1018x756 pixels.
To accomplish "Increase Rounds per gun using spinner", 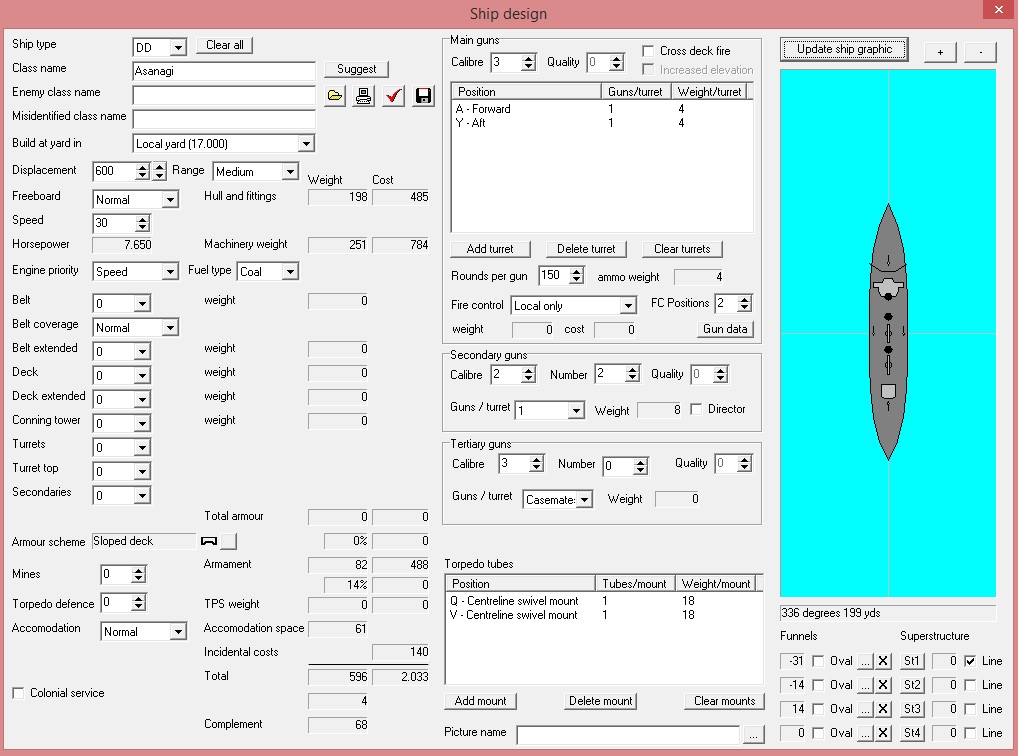I will pyautogui.click(x=577, y=271).
